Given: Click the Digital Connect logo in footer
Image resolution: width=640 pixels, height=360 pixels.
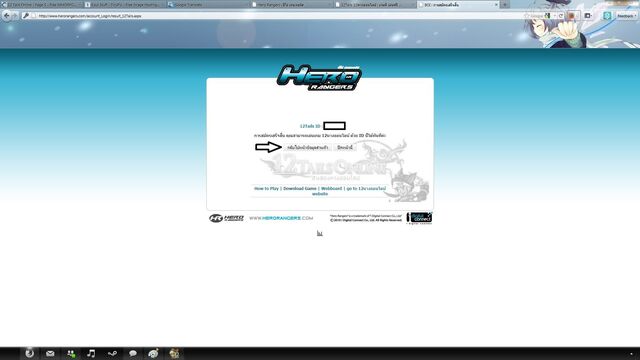Looking at the screenshot, I should [x=419, y=218].
